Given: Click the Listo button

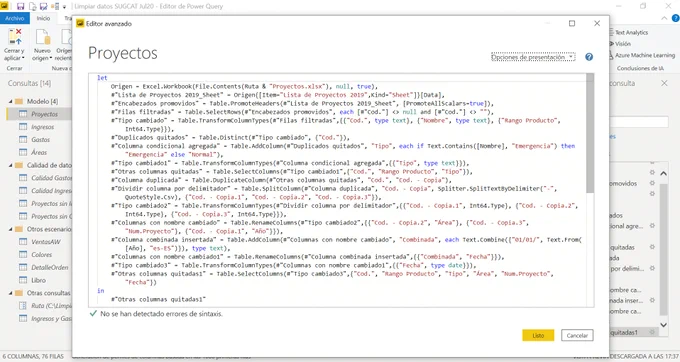Looking at the screenshot, I should pos(538,335).
